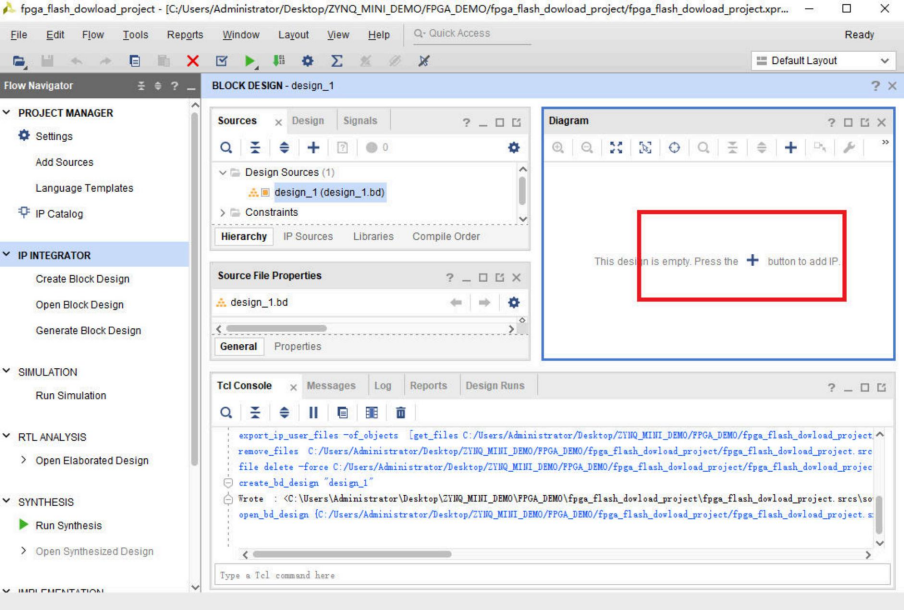Switch to the Messages tab
The image size is (904, 610).
point(330,386)
